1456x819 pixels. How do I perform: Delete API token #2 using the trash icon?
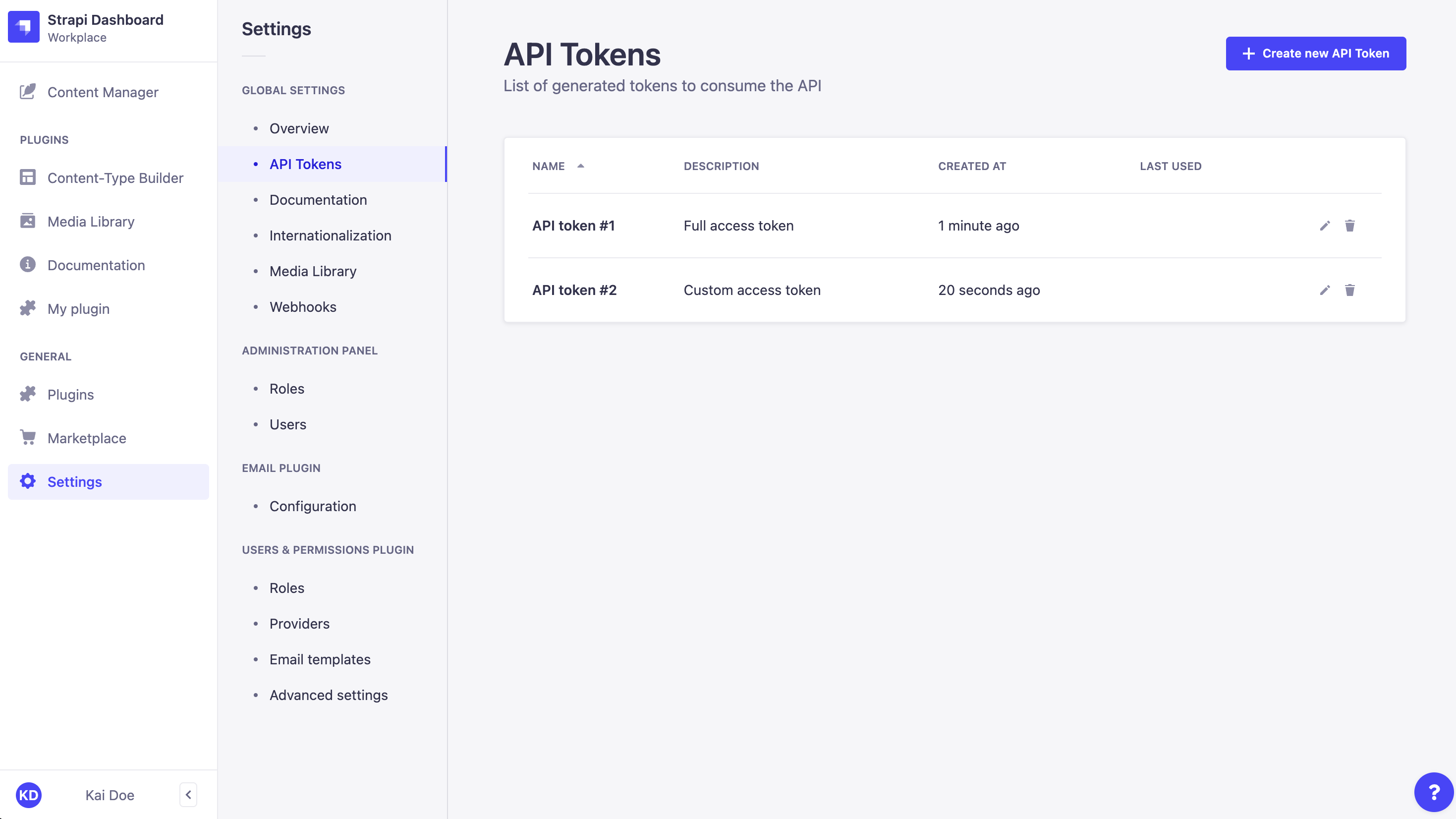click(1350, 290)
